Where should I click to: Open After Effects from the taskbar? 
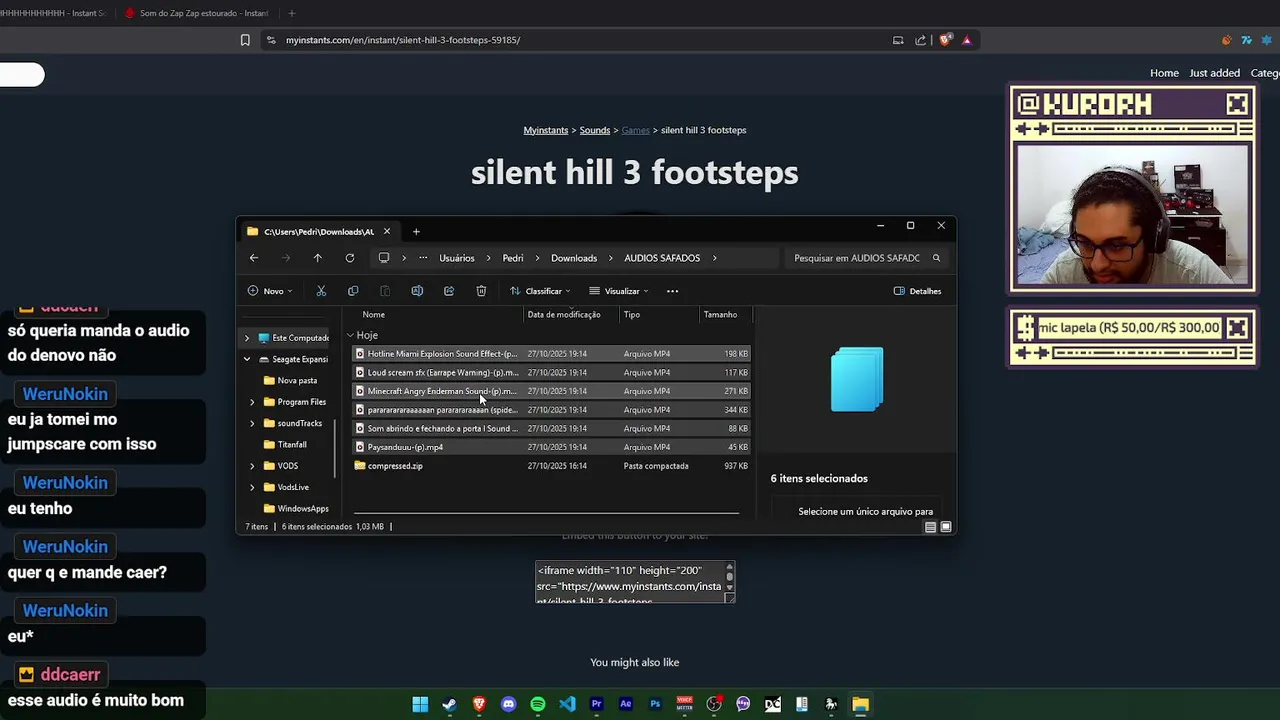(626, 704)
